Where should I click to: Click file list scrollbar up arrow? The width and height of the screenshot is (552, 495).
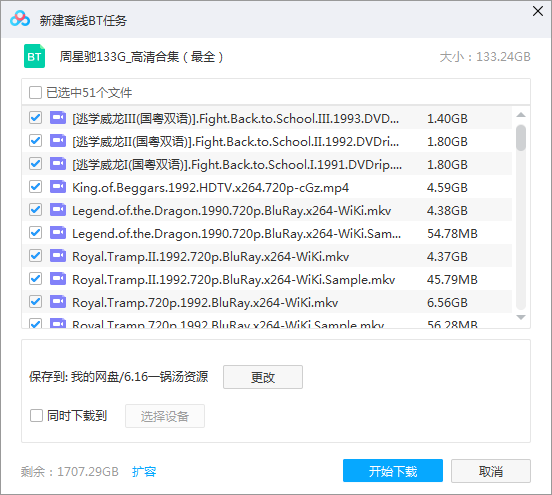coord(521,115)
